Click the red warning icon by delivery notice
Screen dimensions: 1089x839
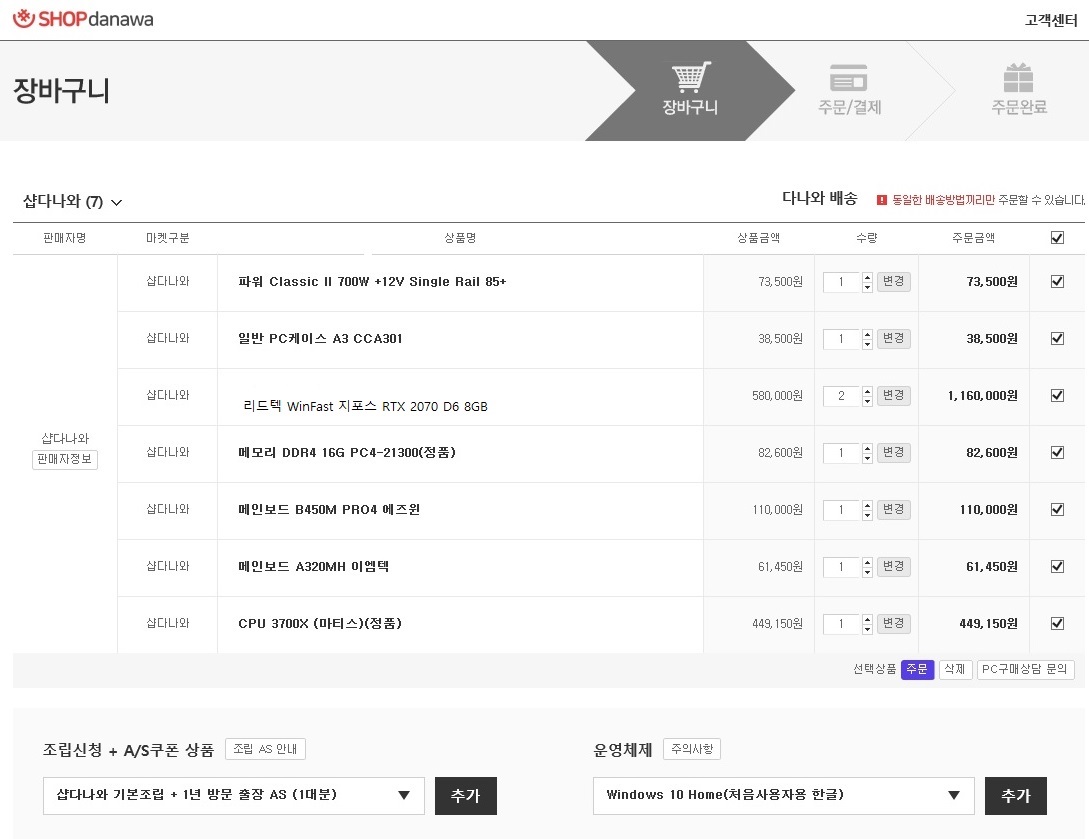[882, 200]
